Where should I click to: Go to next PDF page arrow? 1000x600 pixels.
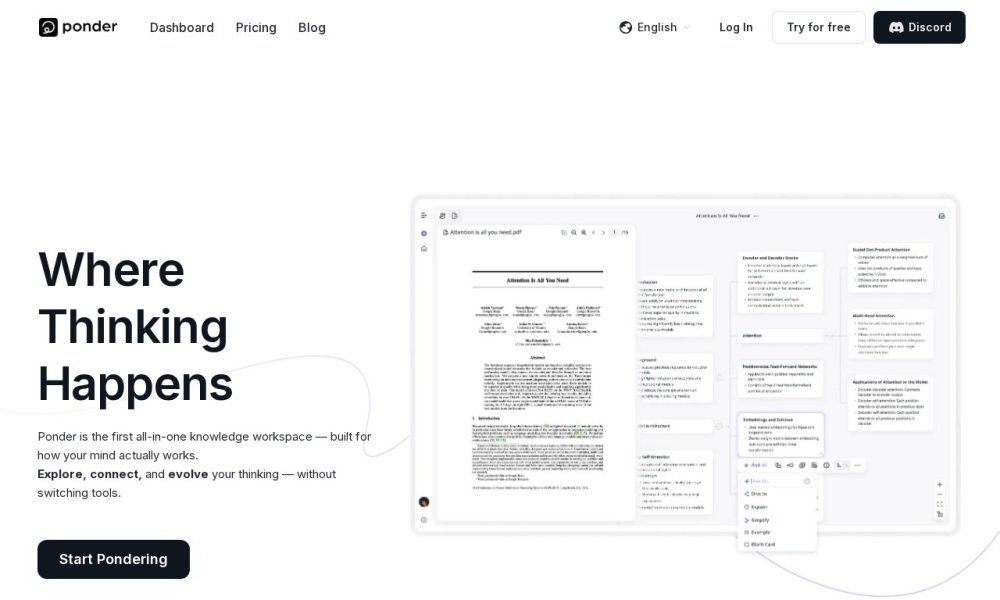(604, 232)
